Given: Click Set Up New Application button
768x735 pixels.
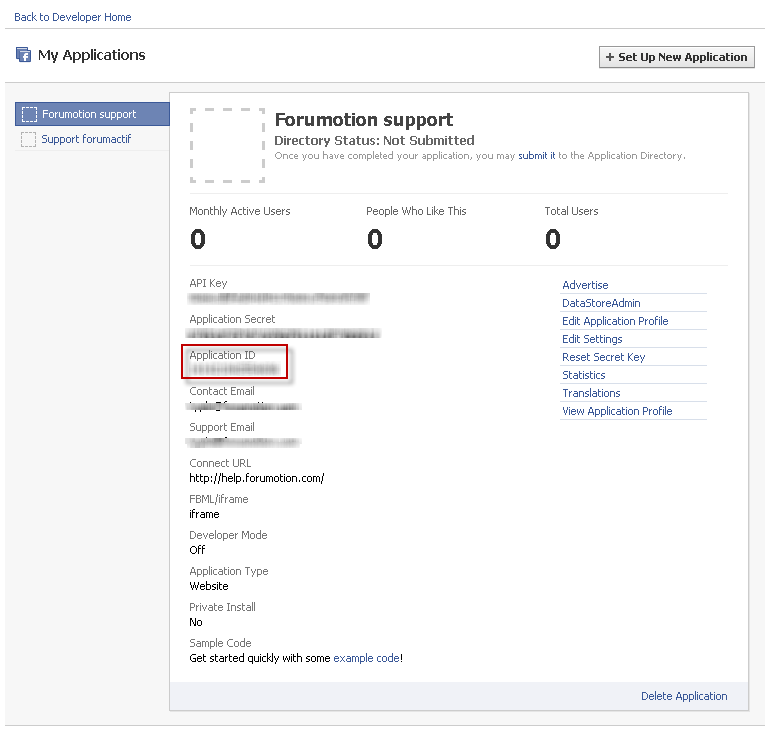Looking at the screenshot, I should (x=676, y=57).
